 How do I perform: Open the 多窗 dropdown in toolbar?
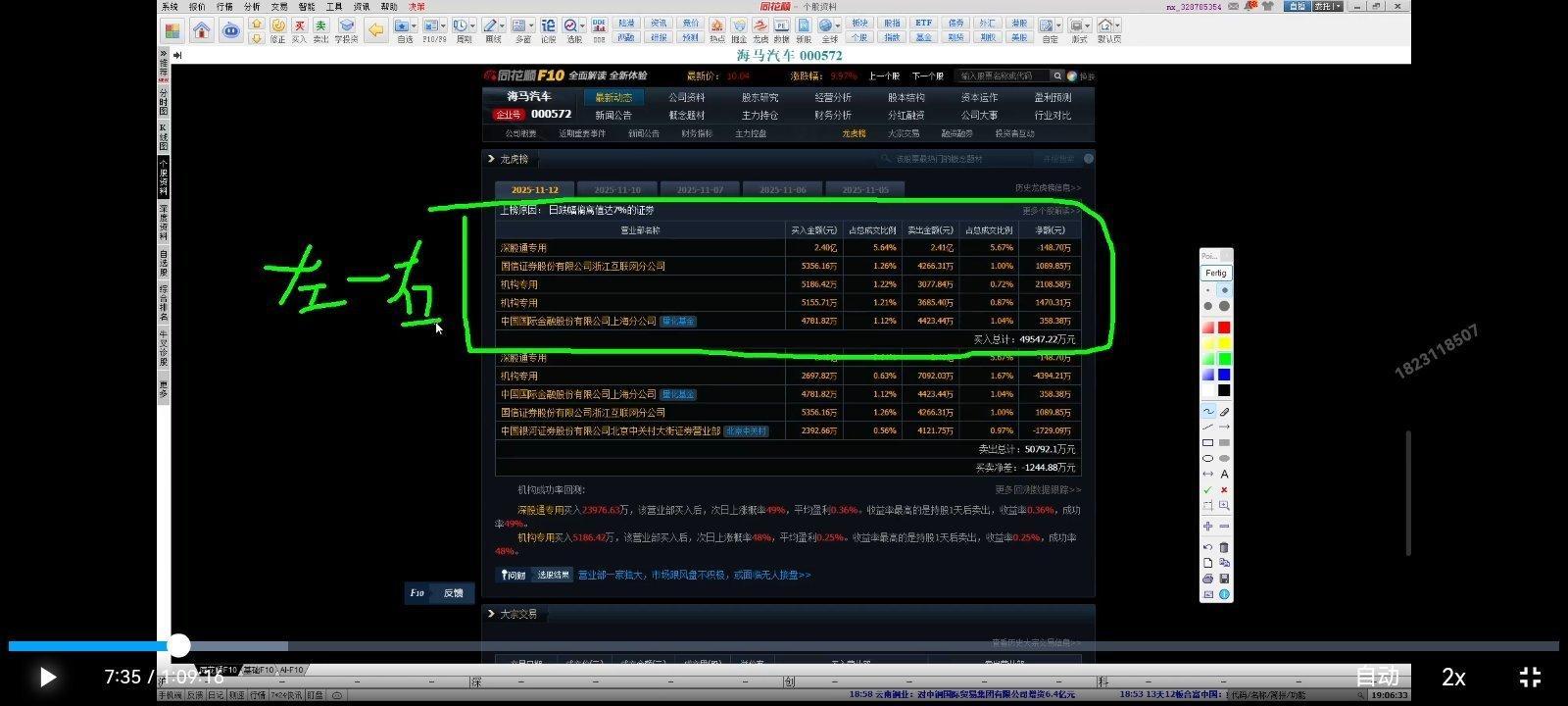coord(532,26)
